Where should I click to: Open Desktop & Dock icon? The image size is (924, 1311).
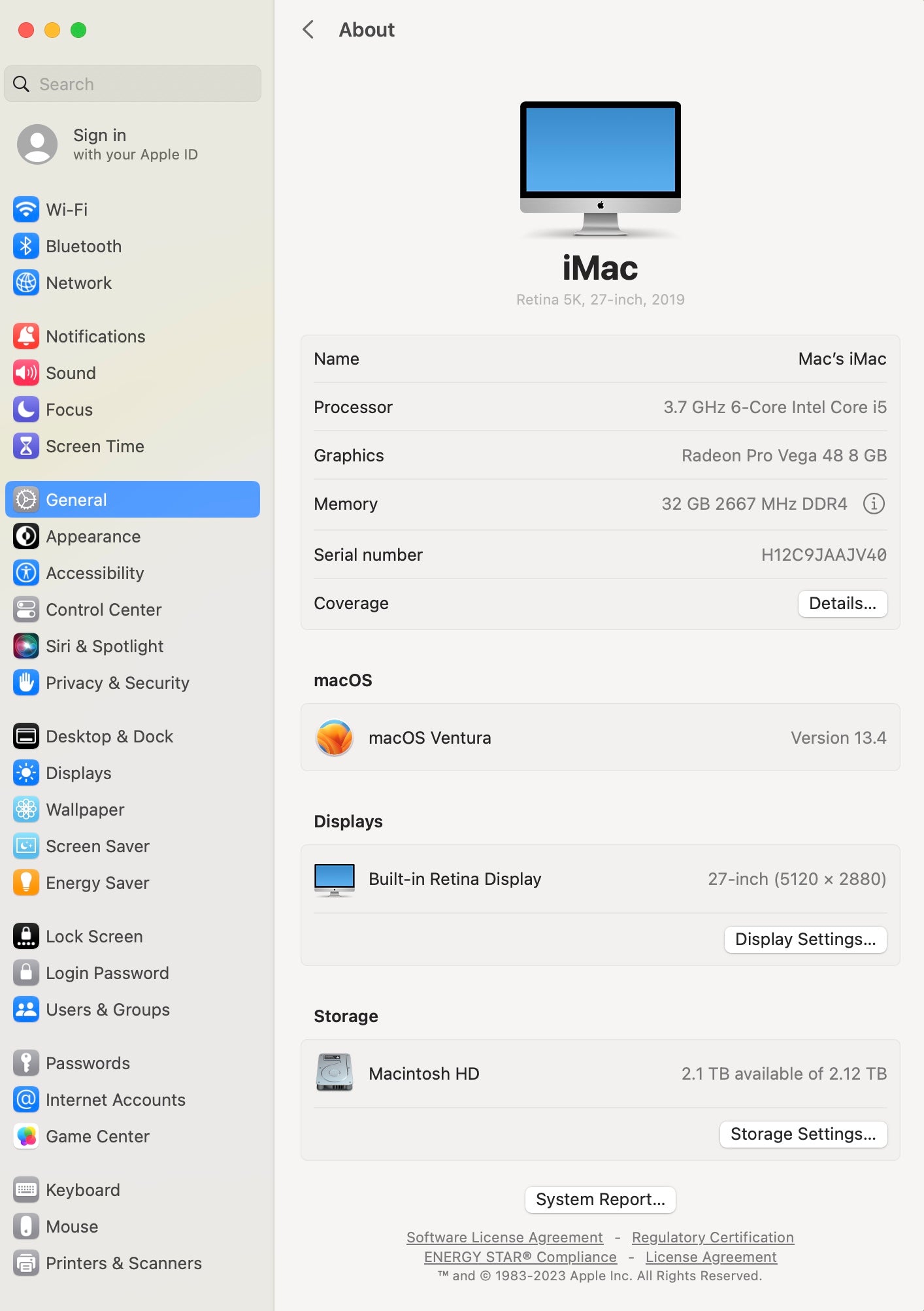click(26, 737)
